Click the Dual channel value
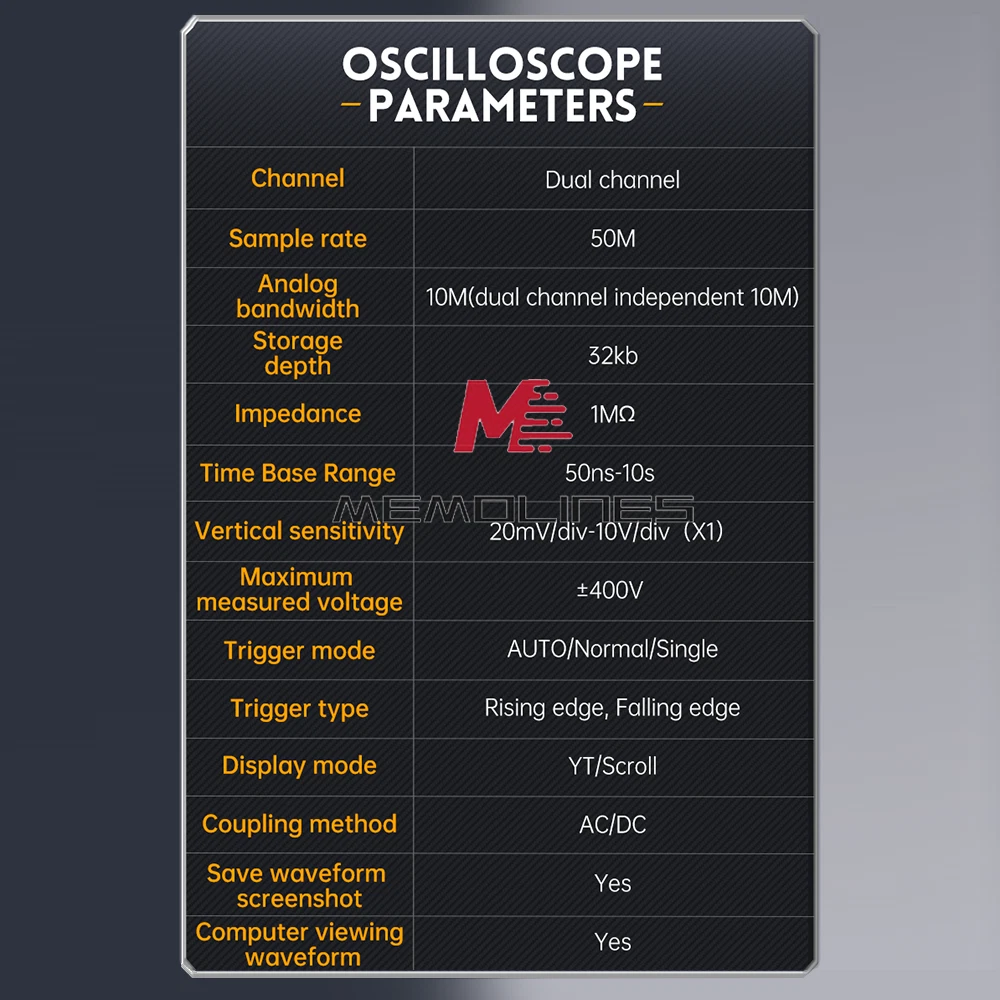The image size is (1000, 1000). click(x=612, y=180)
